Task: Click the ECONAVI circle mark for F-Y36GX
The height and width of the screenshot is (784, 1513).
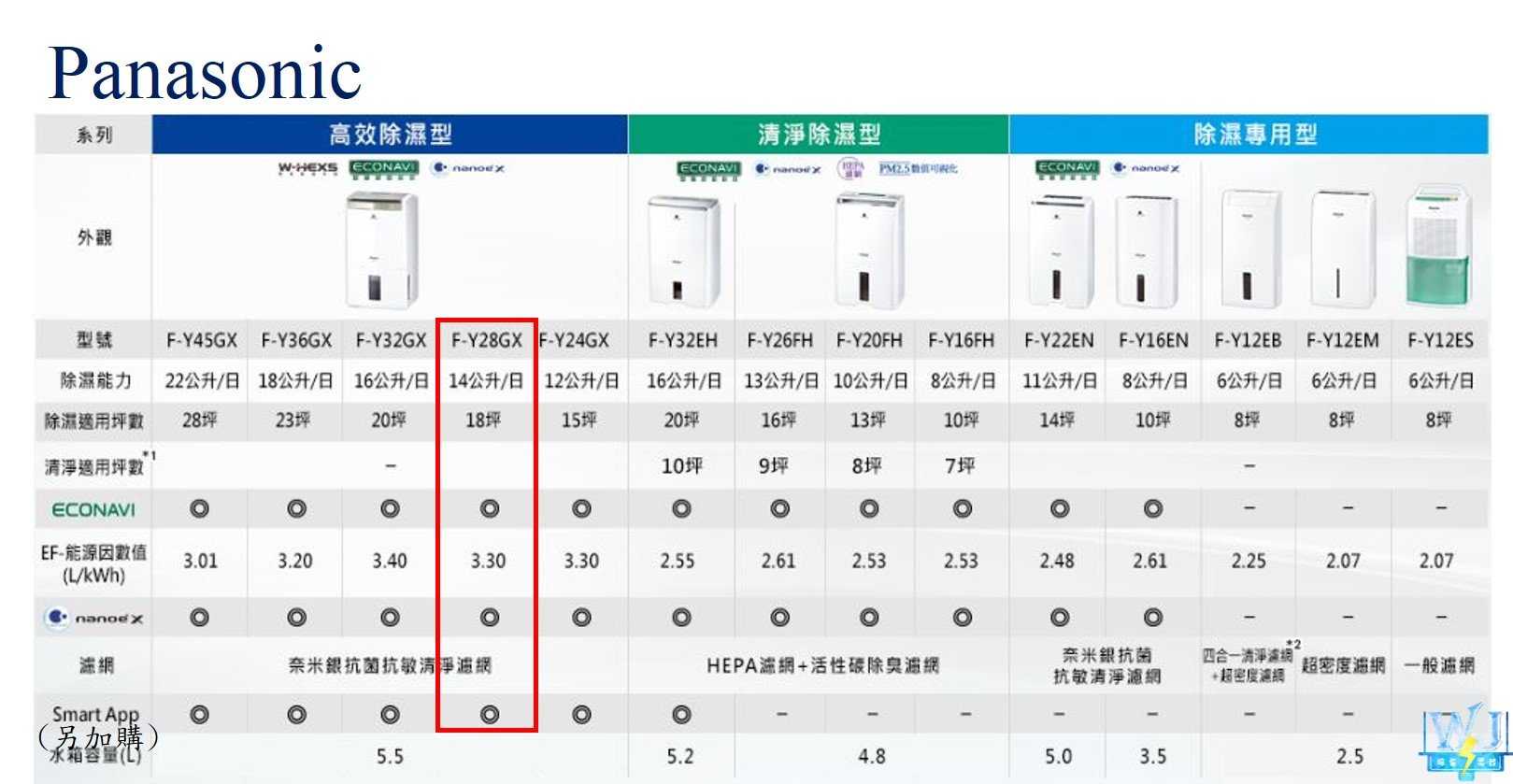Action: 296,509
